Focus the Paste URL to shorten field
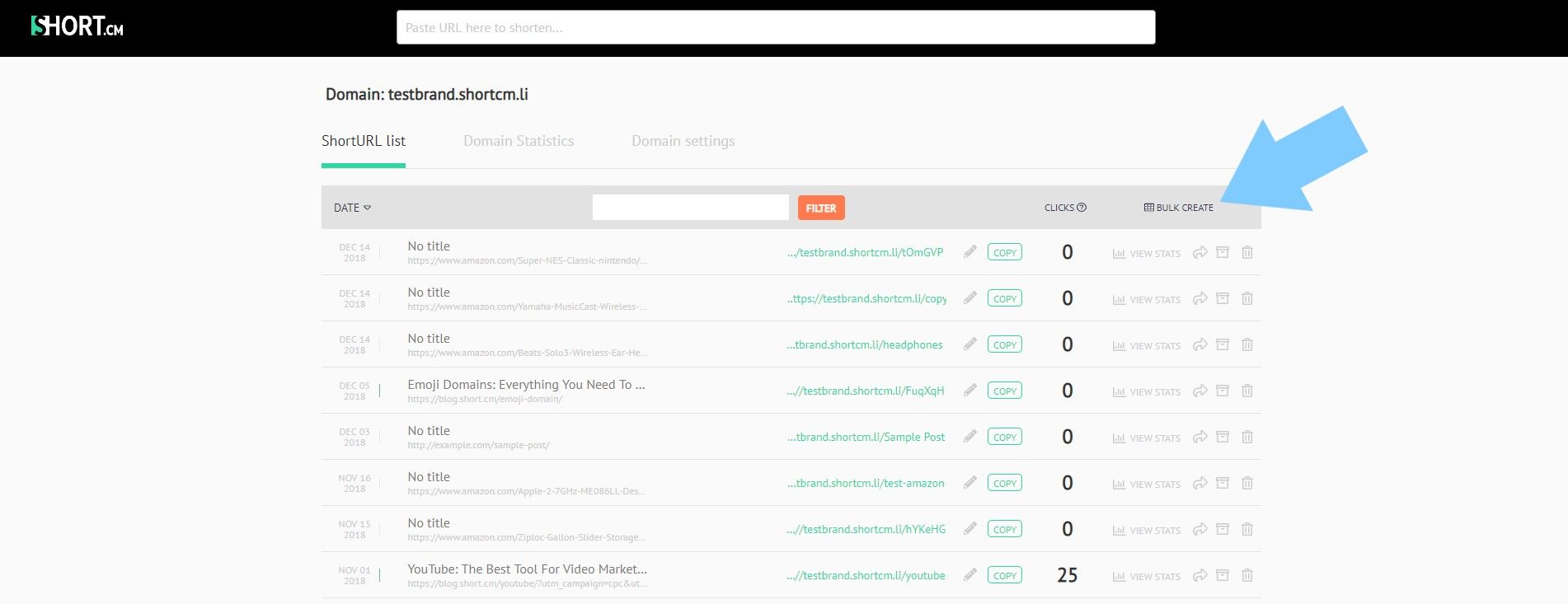1568x604 pixels. tap(776, 27)
